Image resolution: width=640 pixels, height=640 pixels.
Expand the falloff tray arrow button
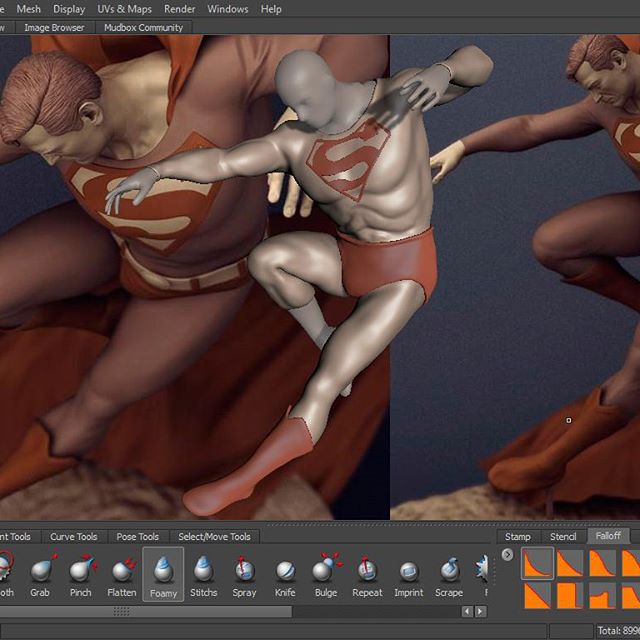(x=507, y=555)
